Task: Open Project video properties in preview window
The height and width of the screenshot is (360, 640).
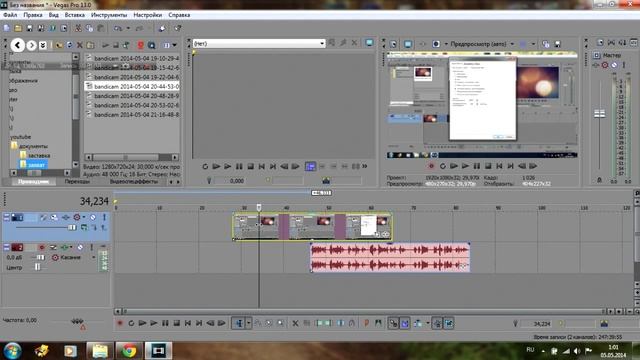Action: 393,44
